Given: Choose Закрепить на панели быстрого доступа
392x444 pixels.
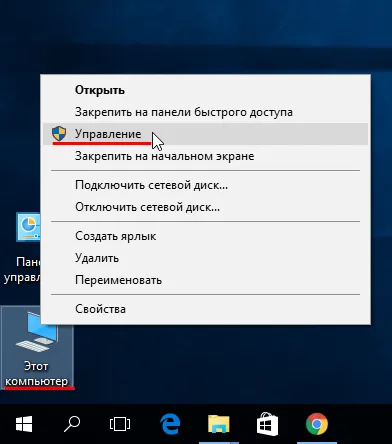Looking at the screenshot, I should coord(205,112).
